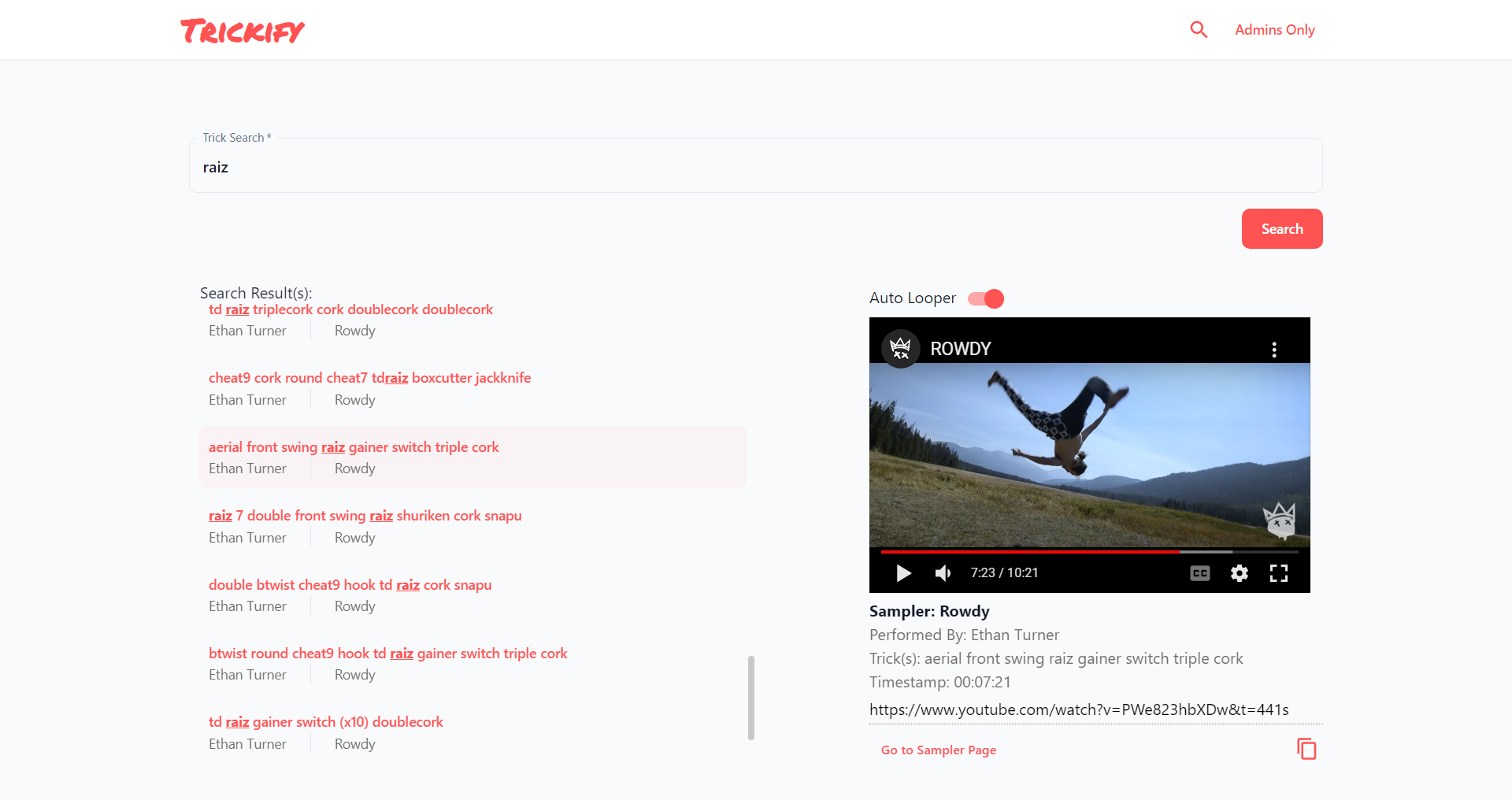
Task: Click the YouTube URL text field
Action: (1095, 709)
